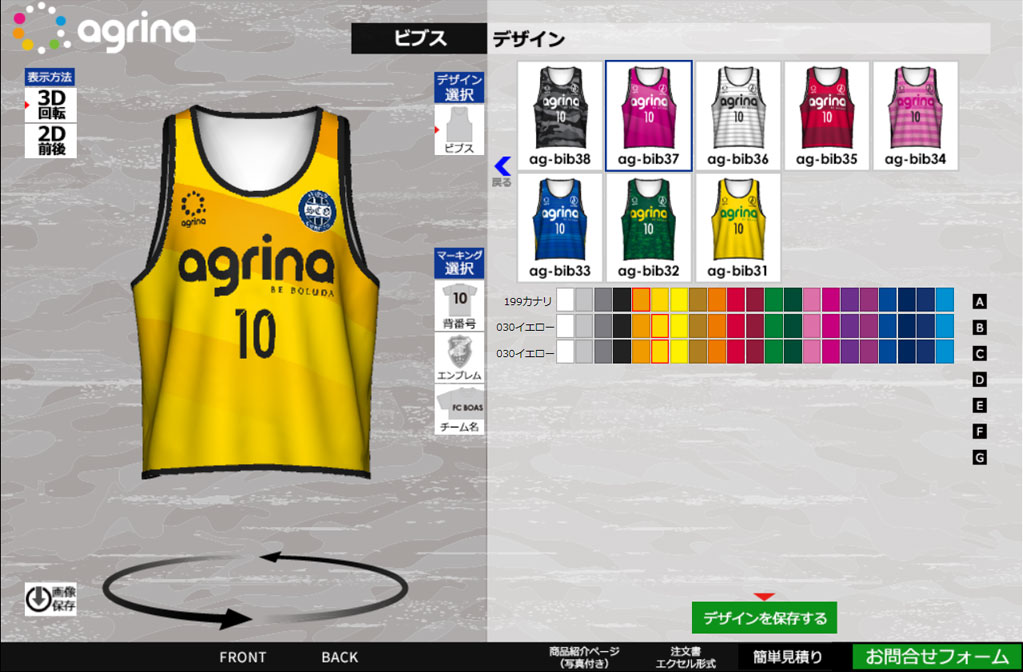This screenshot has width=1023, height=672.
Task: Open 注文書 エクセル形式 link
Action: click(685, 657)
